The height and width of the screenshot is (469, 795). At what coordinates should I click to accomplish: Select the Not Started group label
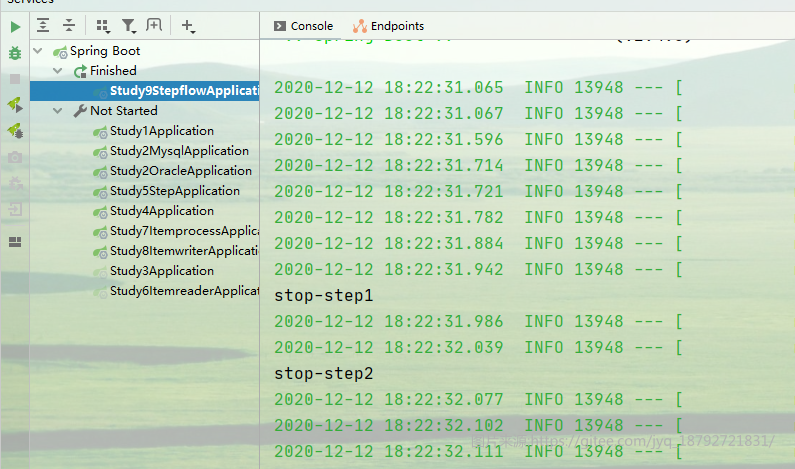[x=124, y=111]
